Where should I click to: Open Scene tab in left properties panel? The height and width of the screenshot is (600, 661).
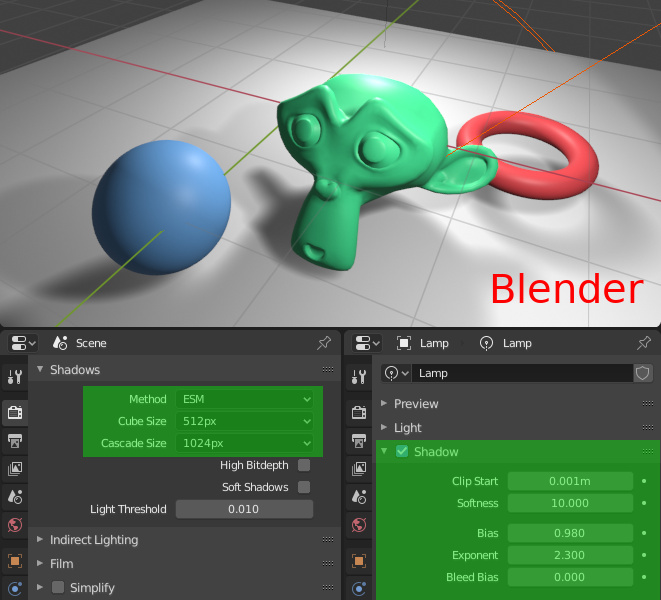pos(15,497)
